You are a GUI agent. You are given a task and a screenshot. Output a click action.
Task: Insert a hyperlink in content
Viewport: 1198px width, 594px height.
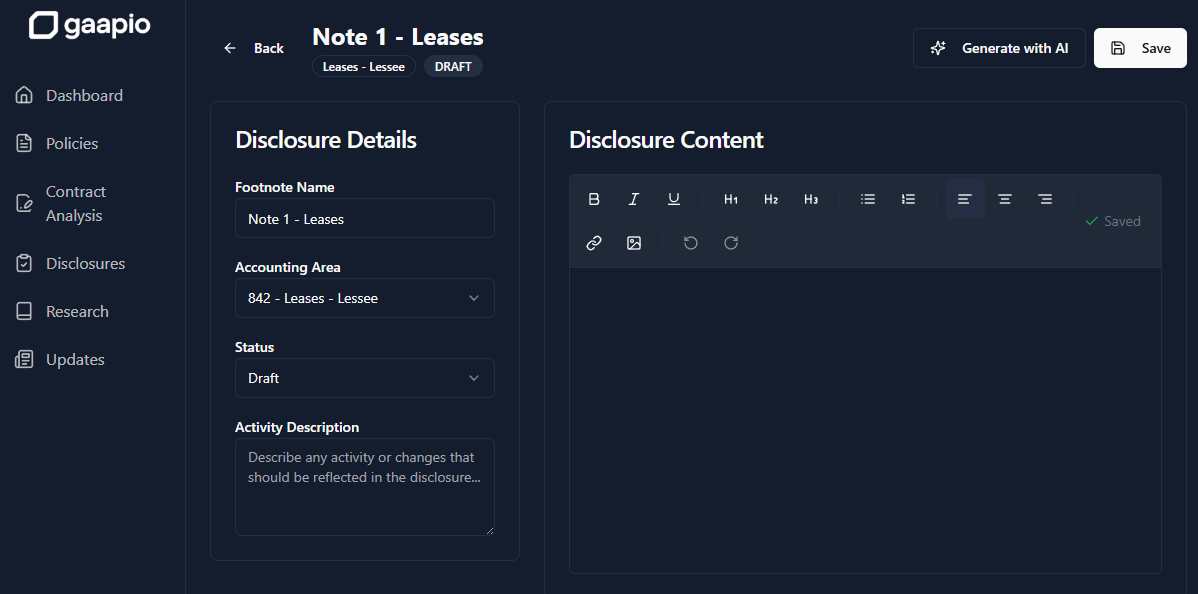tap(594, 243)
